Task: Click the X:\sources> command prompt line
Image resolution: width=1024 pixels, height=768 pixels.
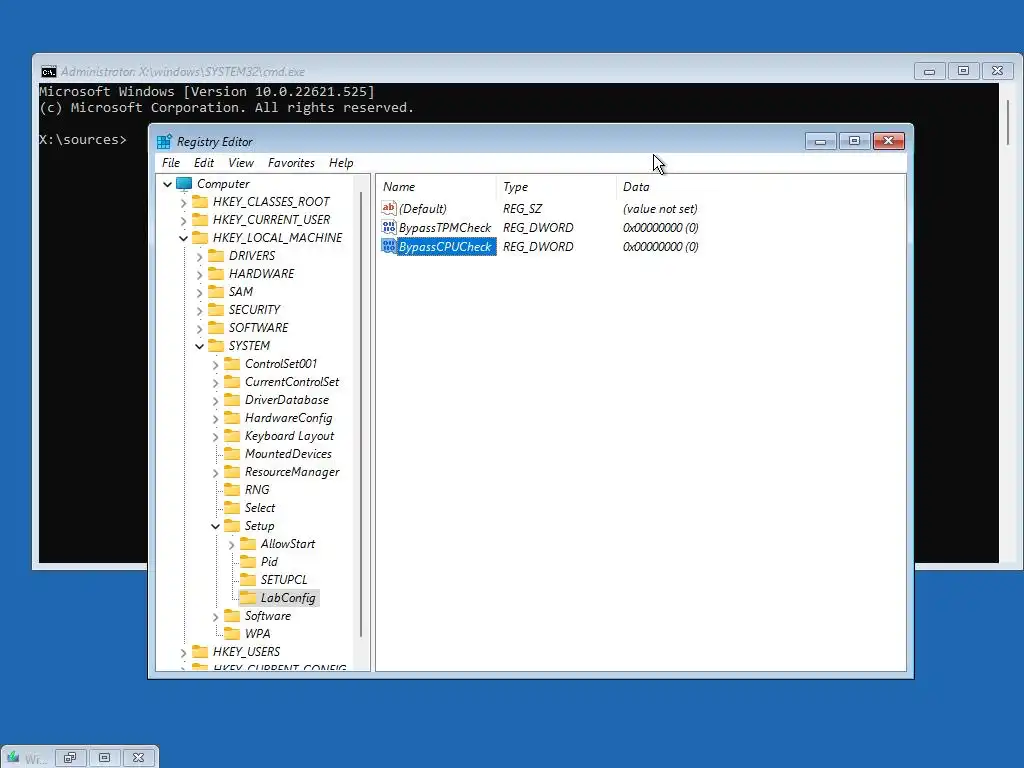Action: [83, 140]
